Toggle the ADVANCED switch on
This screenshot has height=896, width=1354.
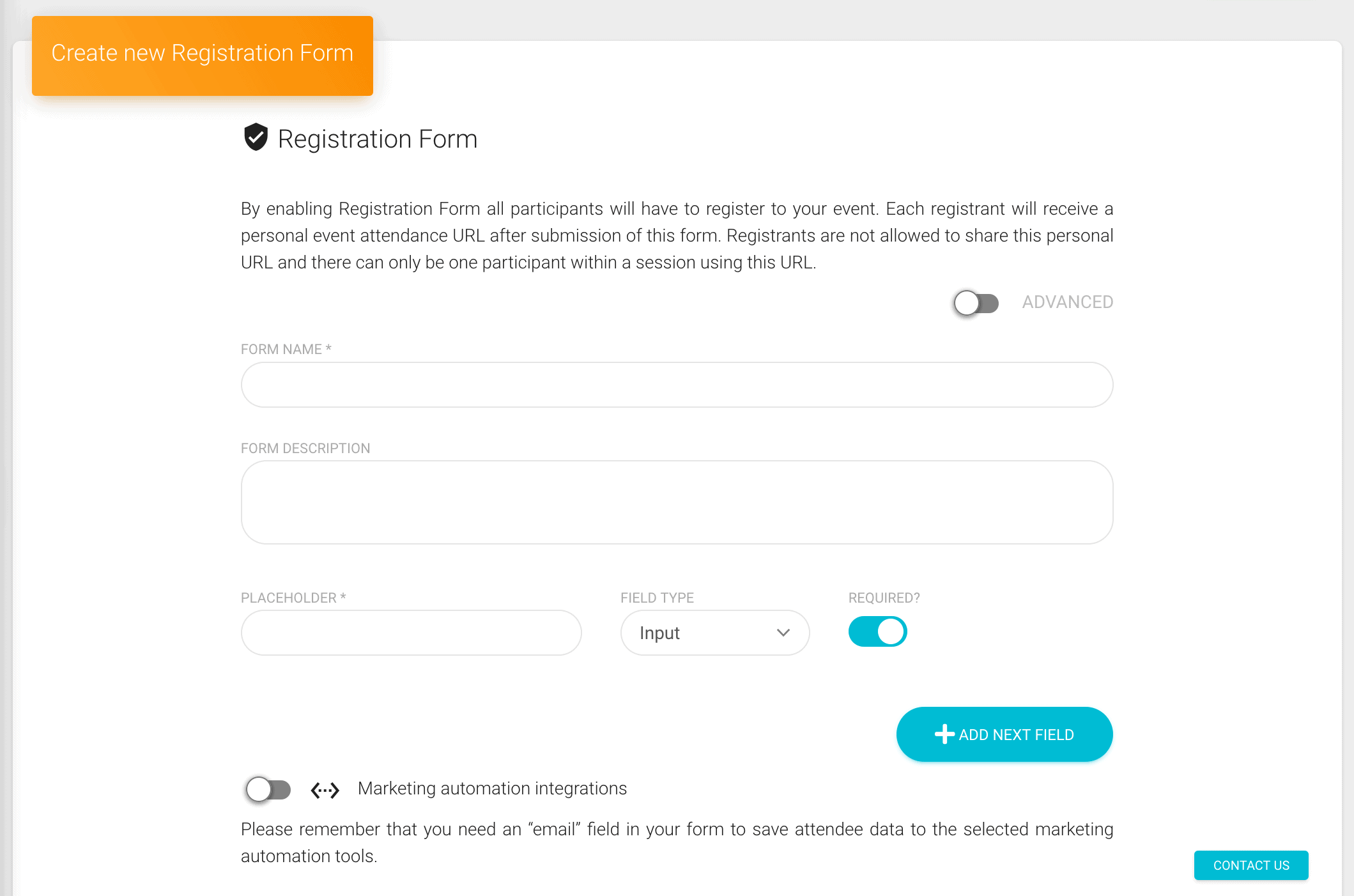coord(976,303)
